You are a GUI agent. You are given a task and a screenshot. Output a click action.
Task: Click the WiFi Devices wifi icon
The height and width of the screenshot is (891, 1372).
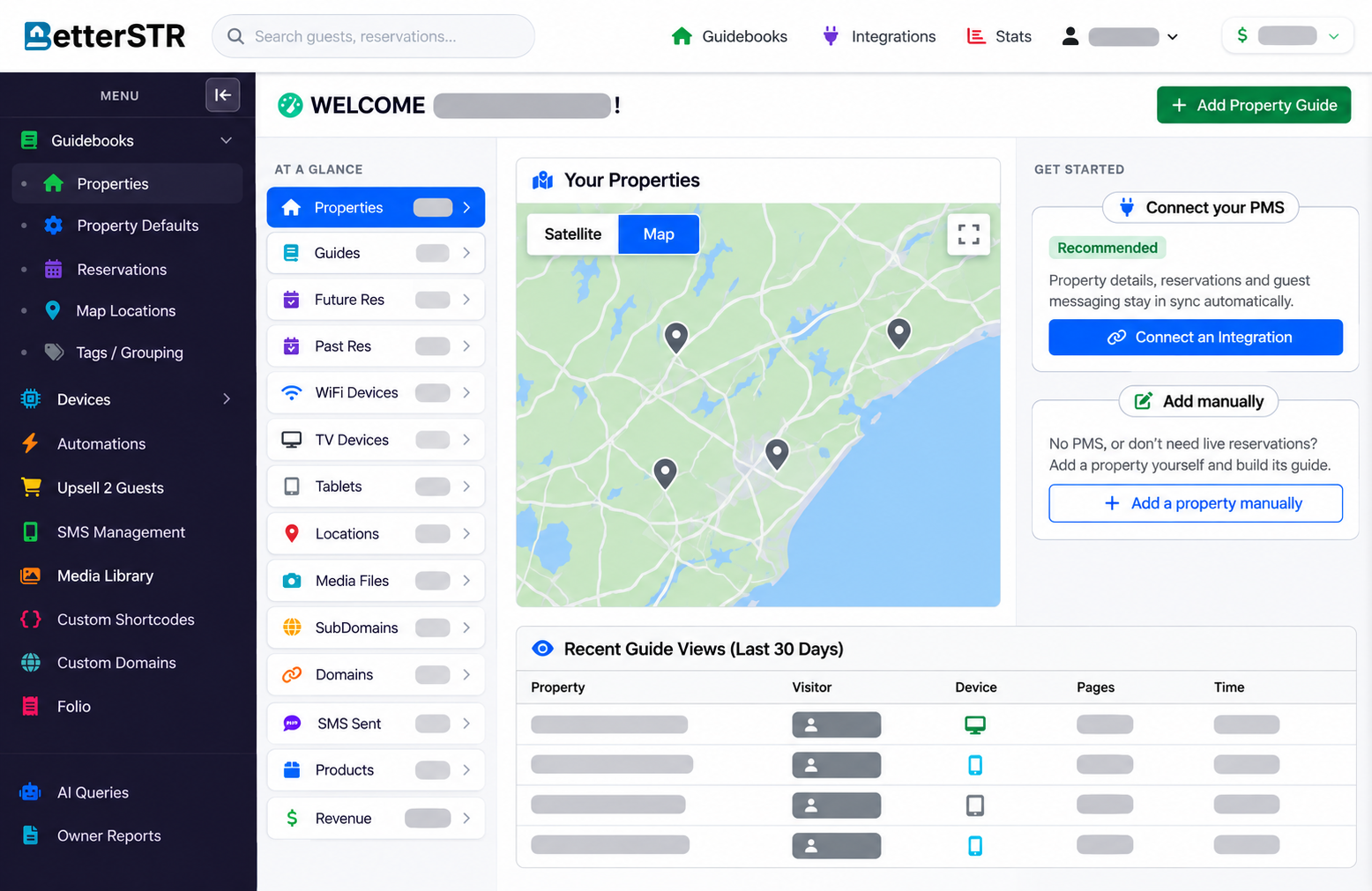coord(291,393)
